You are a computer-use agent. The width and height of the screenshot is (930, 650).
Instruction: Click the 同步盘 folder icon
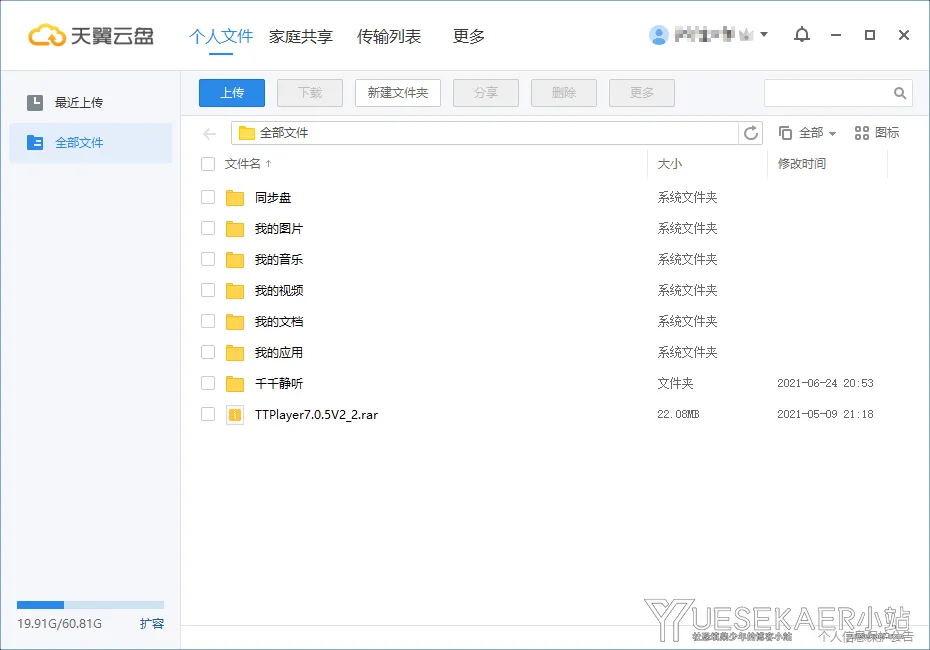235,197
